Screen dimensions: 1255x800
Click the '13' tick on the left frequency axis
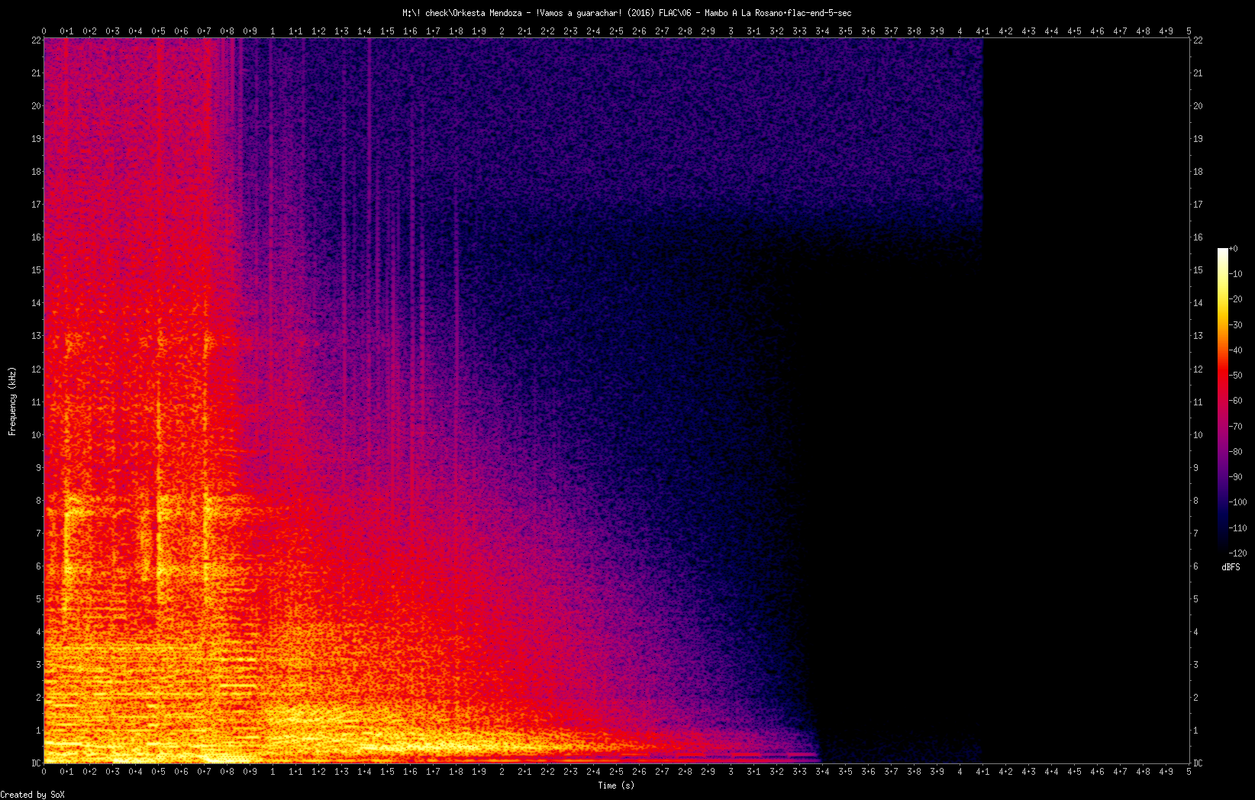tap(34, 336)
